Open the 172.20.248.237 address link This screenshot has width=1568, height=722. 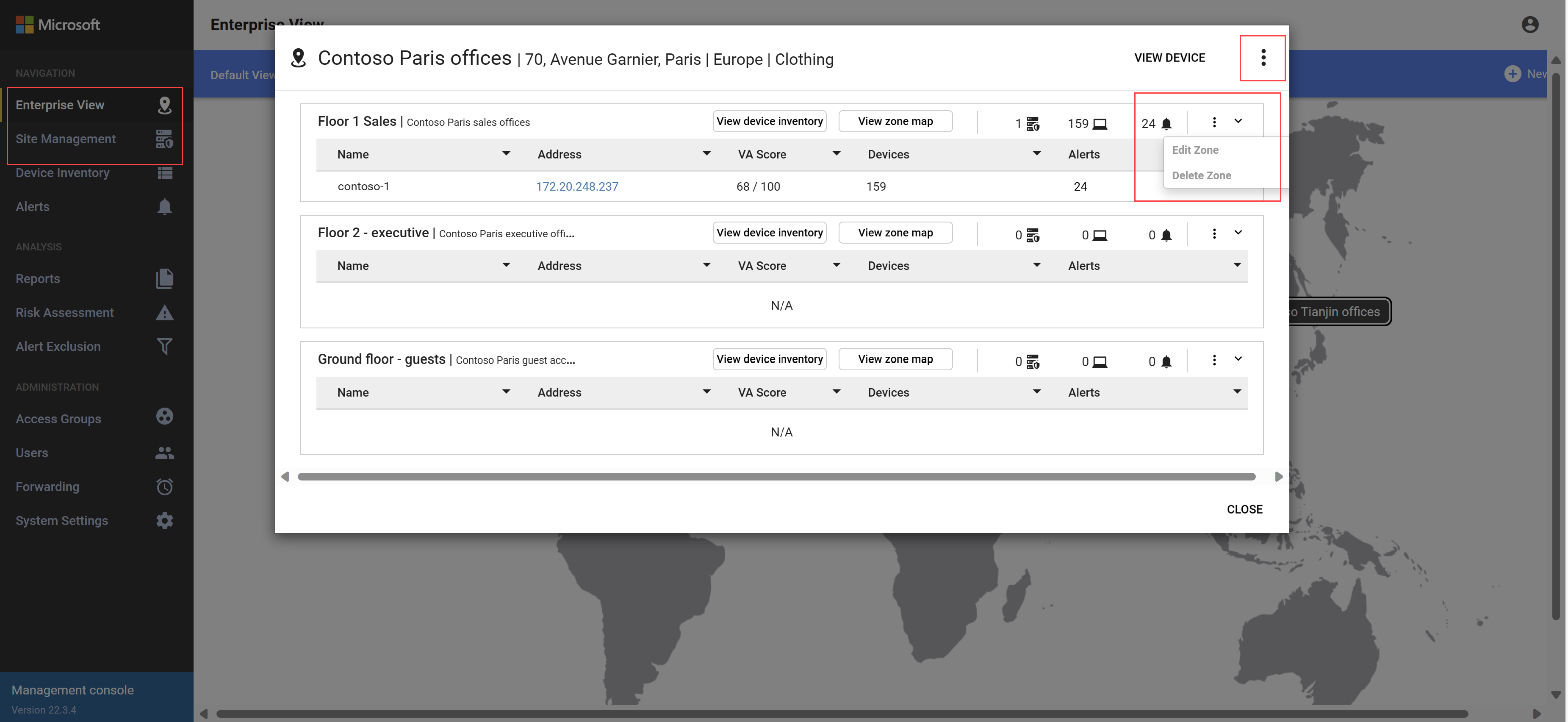click(577, 186)
